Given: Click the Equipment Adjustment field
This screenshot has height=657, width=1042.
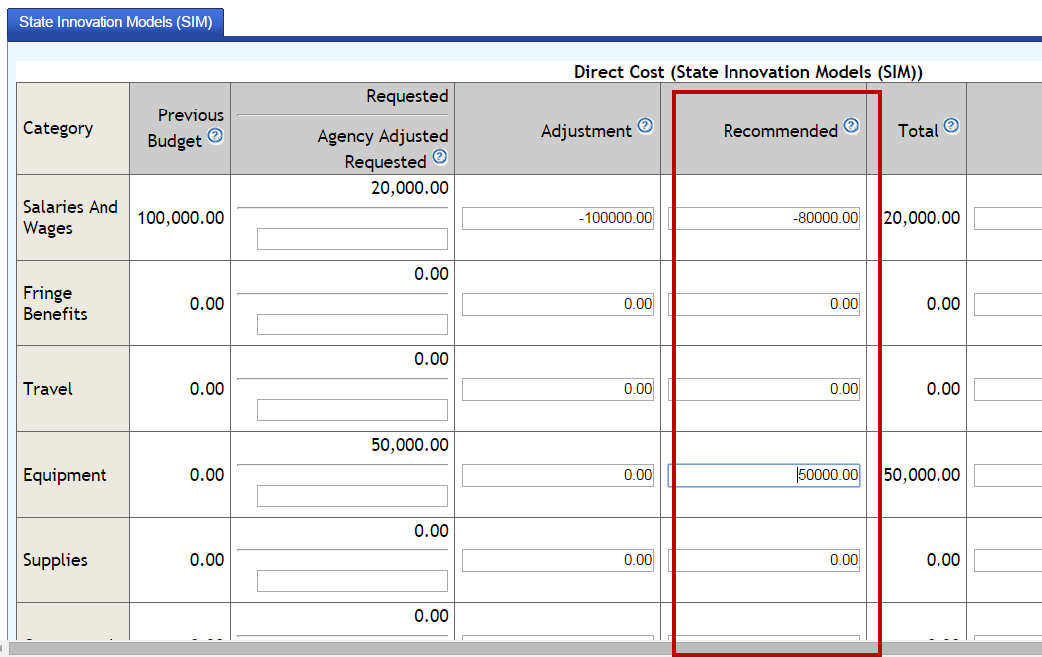Looking at the screenshot, I should point(558,476).
